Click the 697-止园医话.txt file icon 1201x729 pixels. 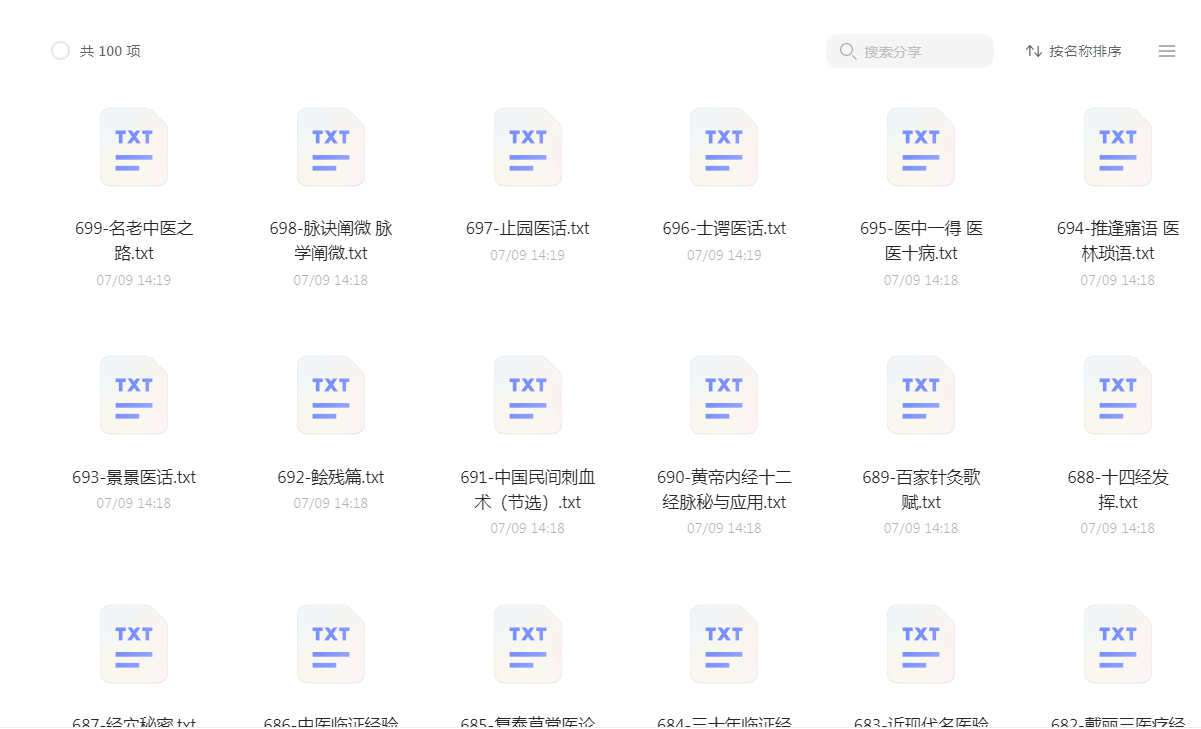(527, 147)
